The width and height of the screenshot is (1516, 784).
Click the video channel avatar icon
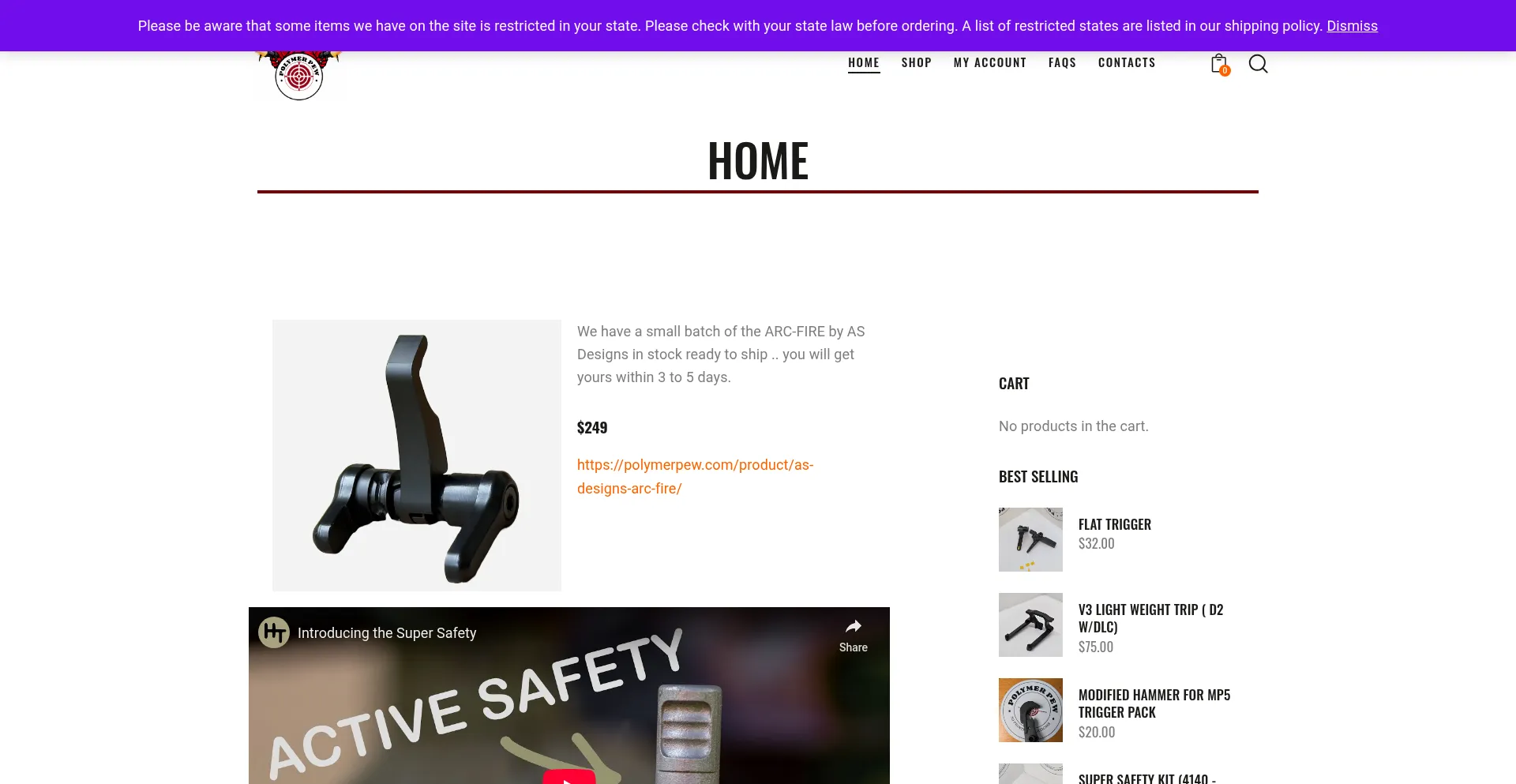[274, 632]
